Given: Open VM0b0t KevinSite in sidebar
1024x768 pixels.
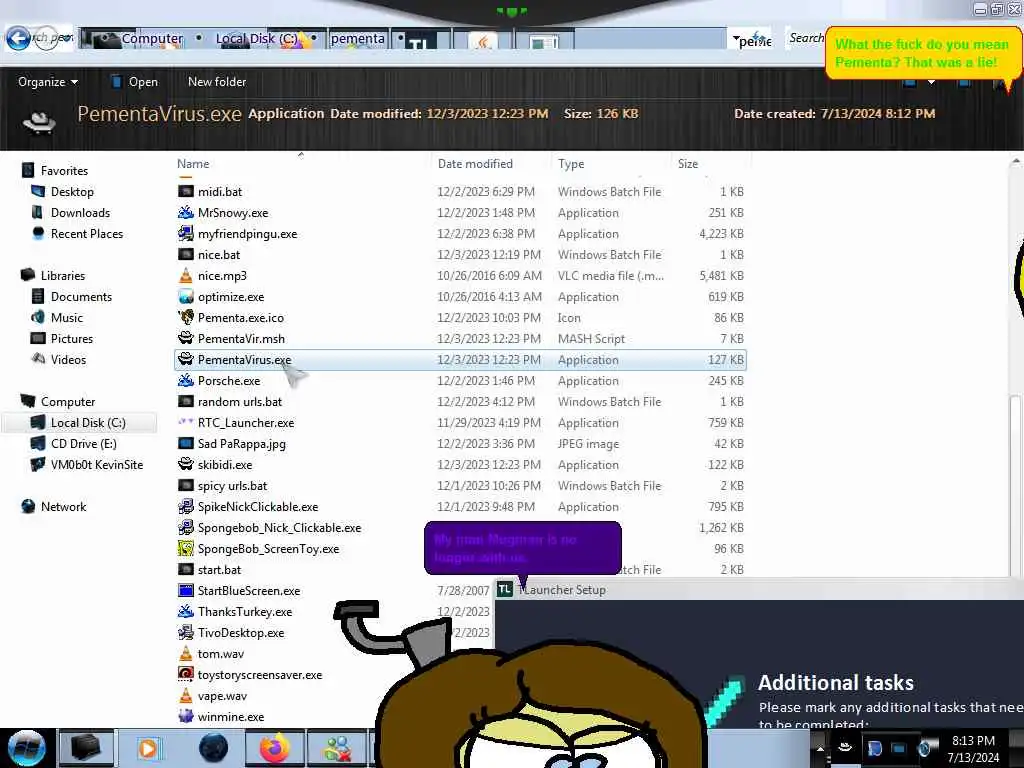Looking at the screenshot, I should (97, 465).
